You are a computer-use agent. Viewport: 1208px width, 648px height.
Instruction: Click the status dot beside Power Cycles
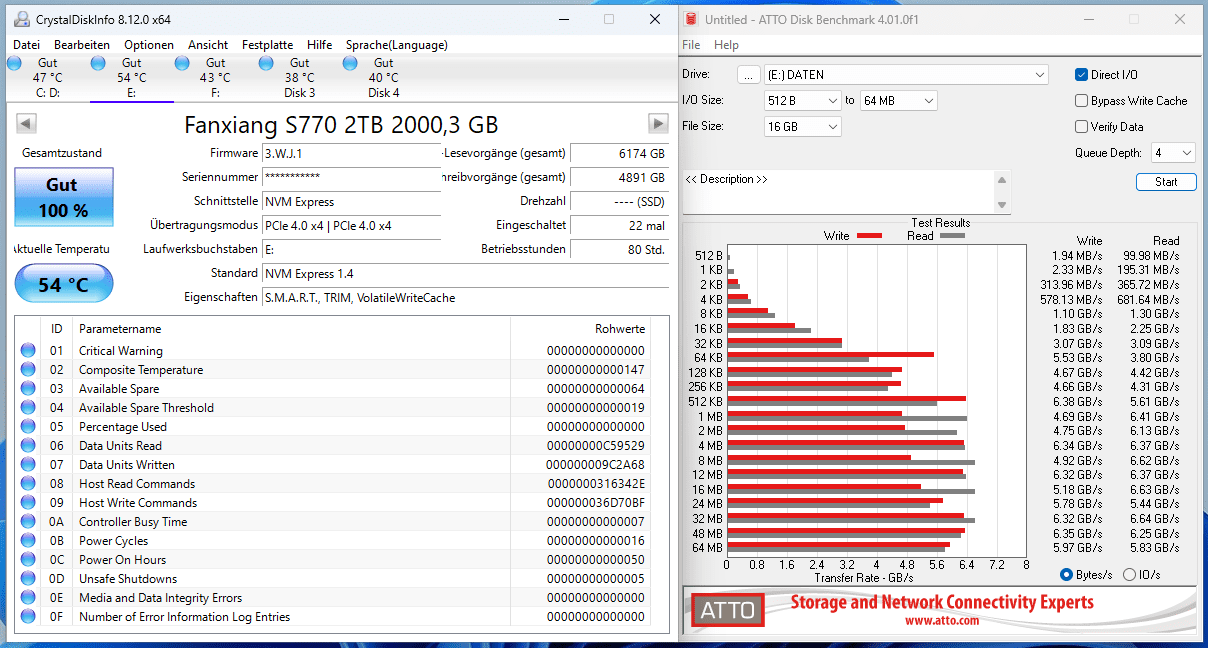point(28,540)
